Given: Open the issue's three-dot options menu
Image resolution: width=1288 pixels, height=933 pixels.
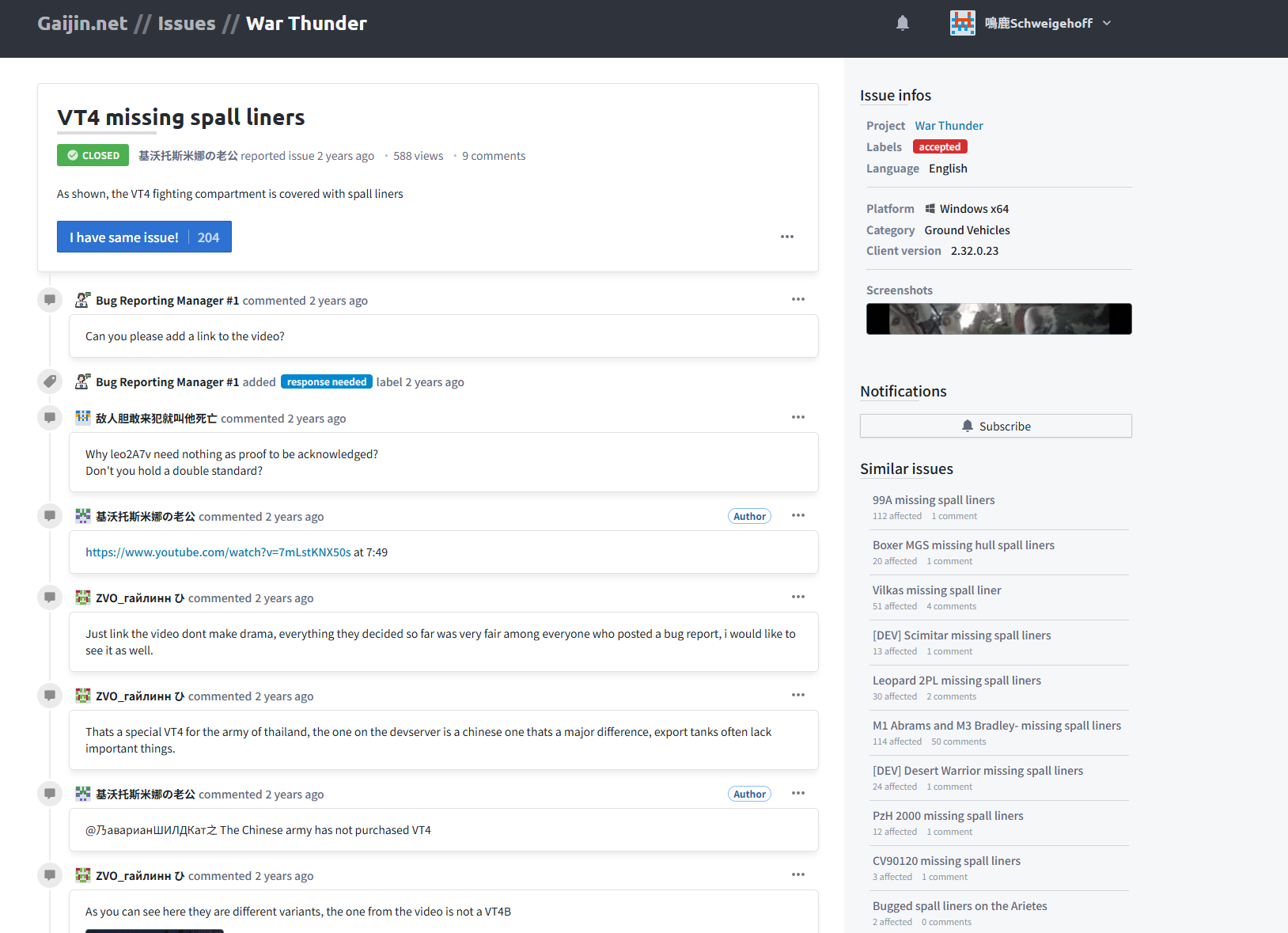Looking at the screenshot, I should click(786, 237).
